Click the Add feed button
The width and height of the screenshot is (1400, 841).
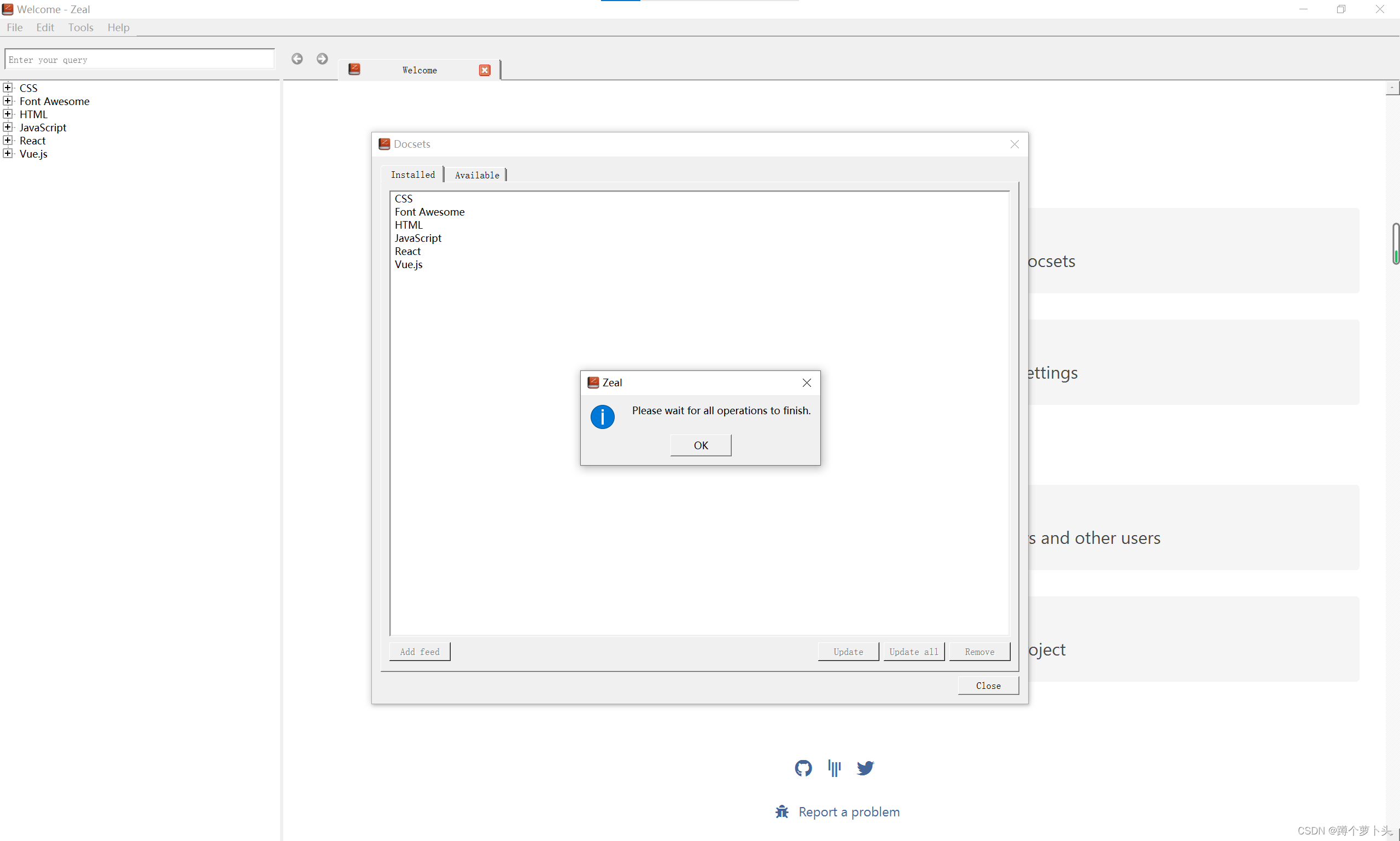pos(419,652)
